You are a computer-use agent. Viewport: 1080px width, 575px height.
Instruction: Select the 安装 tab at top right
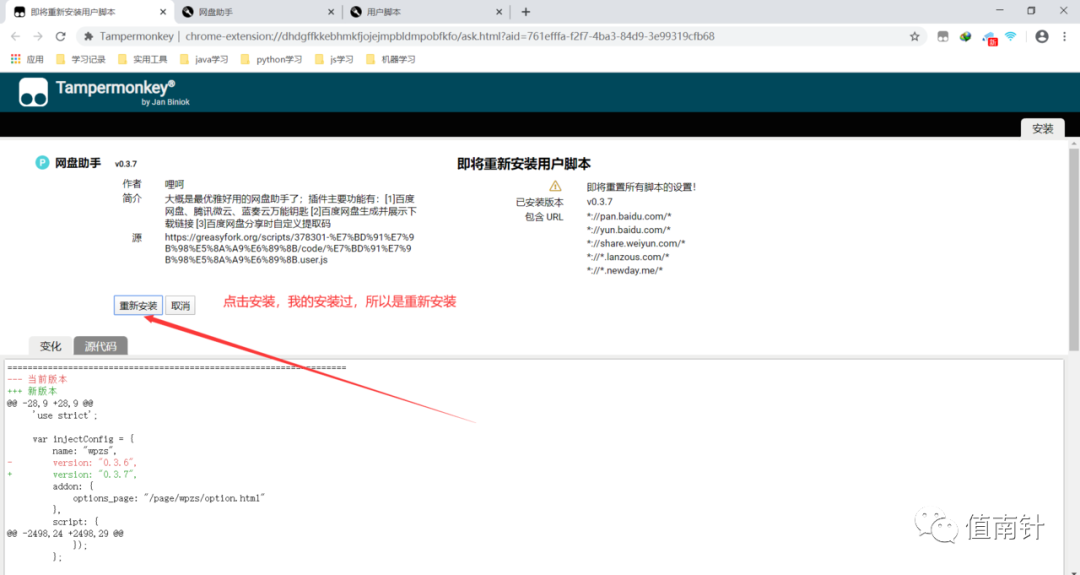click(x=1043, y=129)
